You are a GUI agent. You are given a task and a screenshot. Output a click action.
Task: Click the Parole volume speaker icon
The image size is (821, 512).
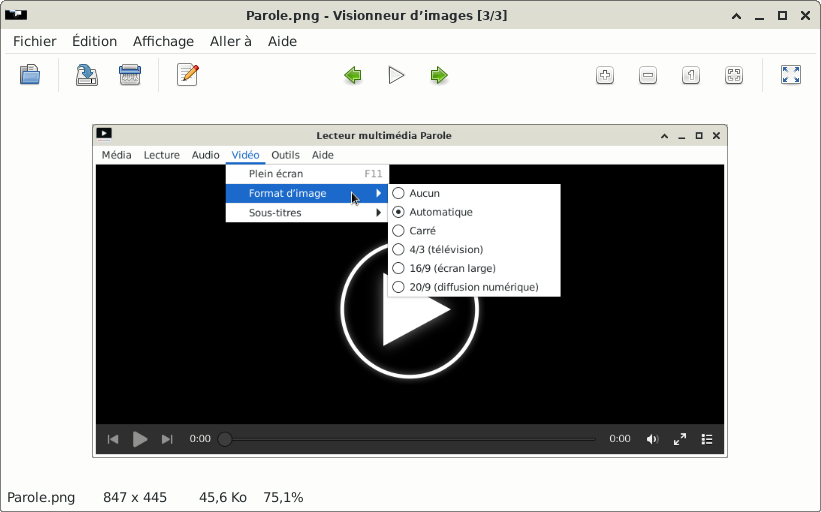[x=652, y=439]
